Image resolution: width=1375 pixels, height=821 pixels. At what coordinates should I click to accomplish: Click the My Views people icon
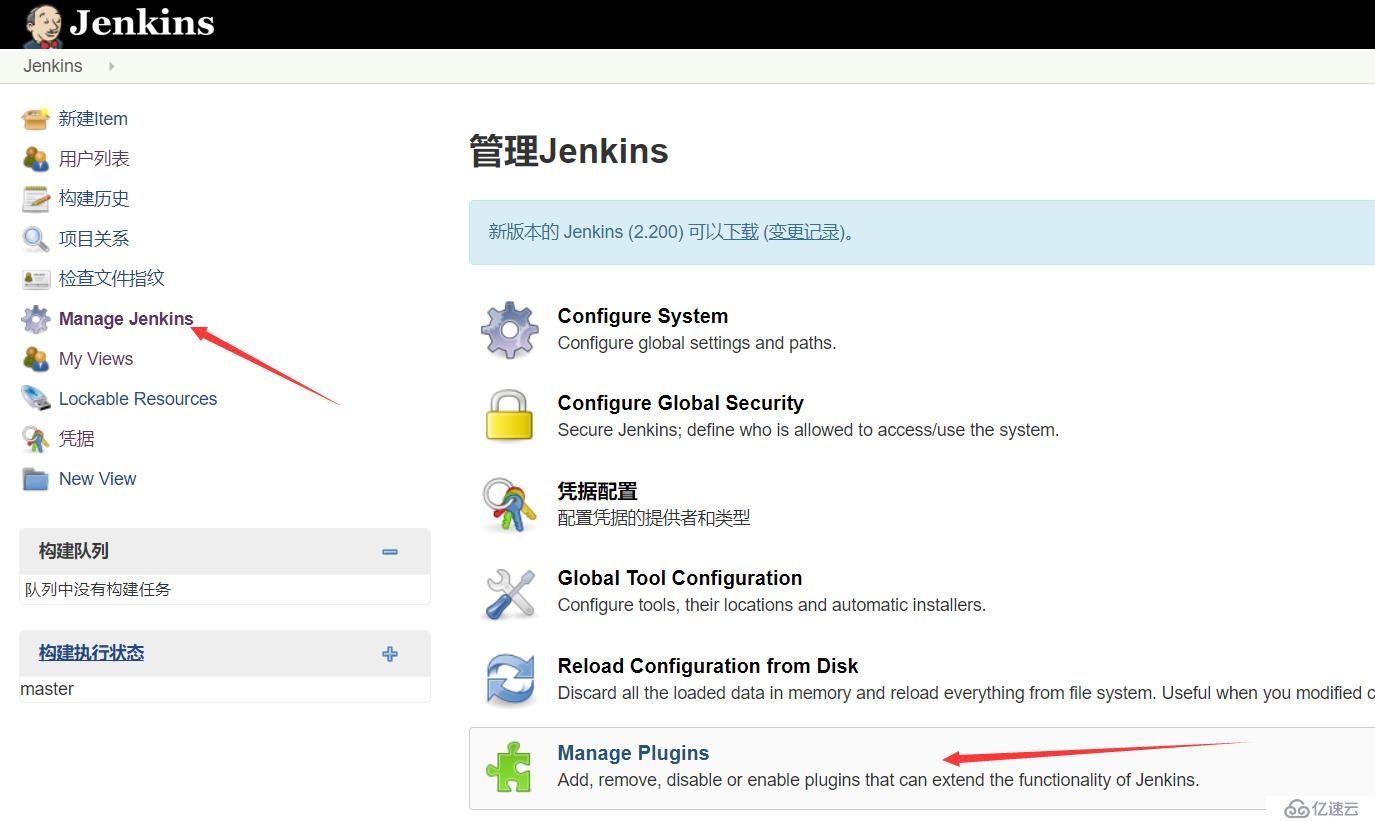(36, 359)
